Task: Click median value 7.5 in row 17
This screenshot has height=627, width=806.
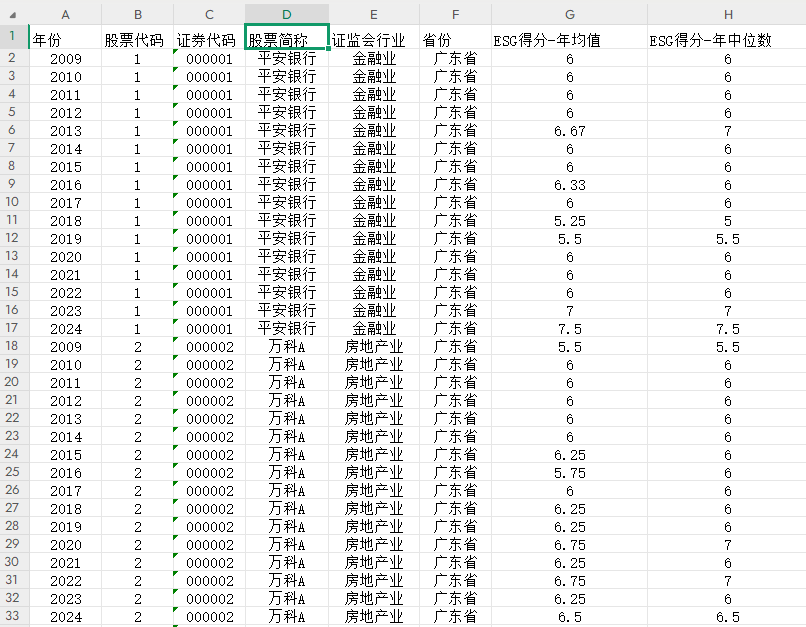Action: [727, 328]
